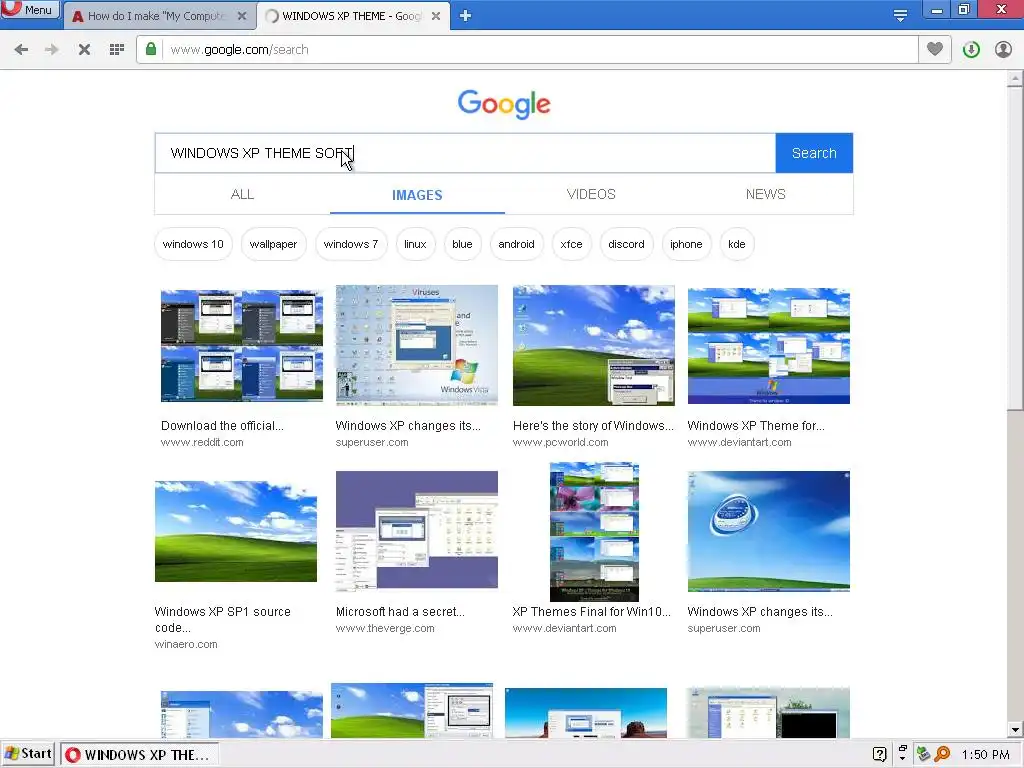The width and height of the screenshot is (1024, 768).
Task: Filter by the 'kde' chip
Action: (x=737, y=244)
